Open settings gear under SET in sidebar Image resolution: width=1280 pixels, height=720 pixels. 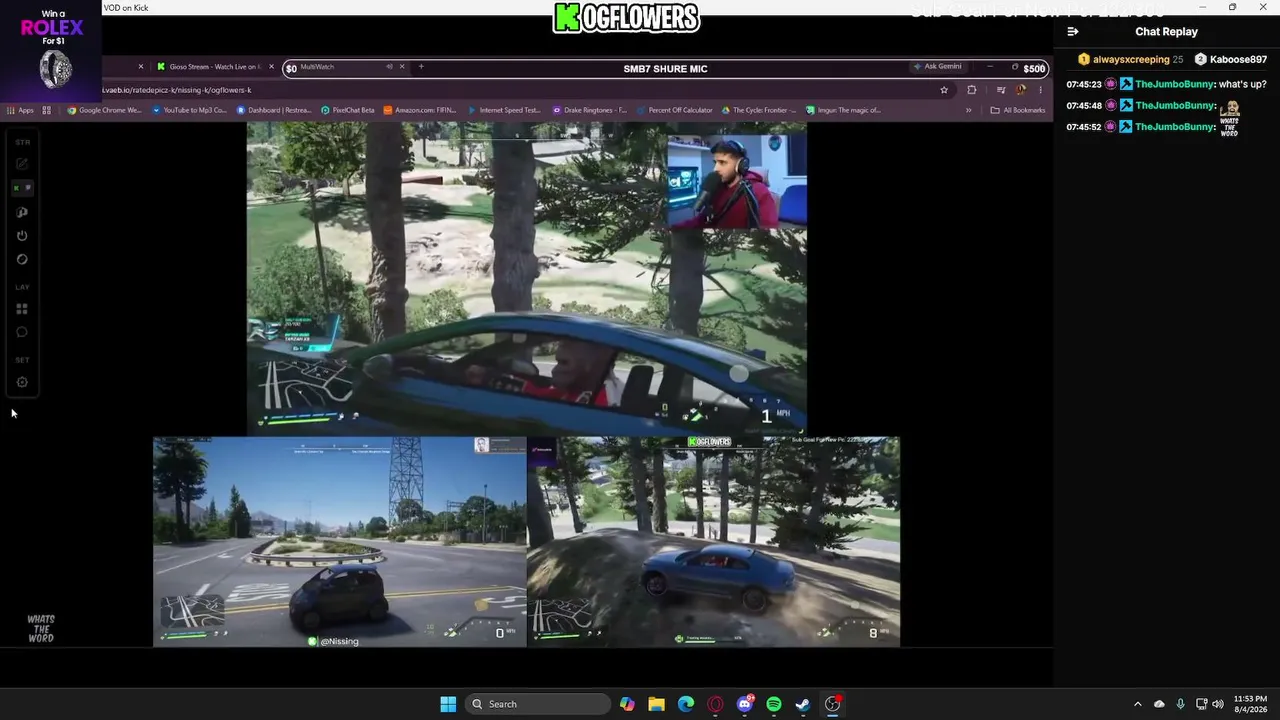[22, 382]
